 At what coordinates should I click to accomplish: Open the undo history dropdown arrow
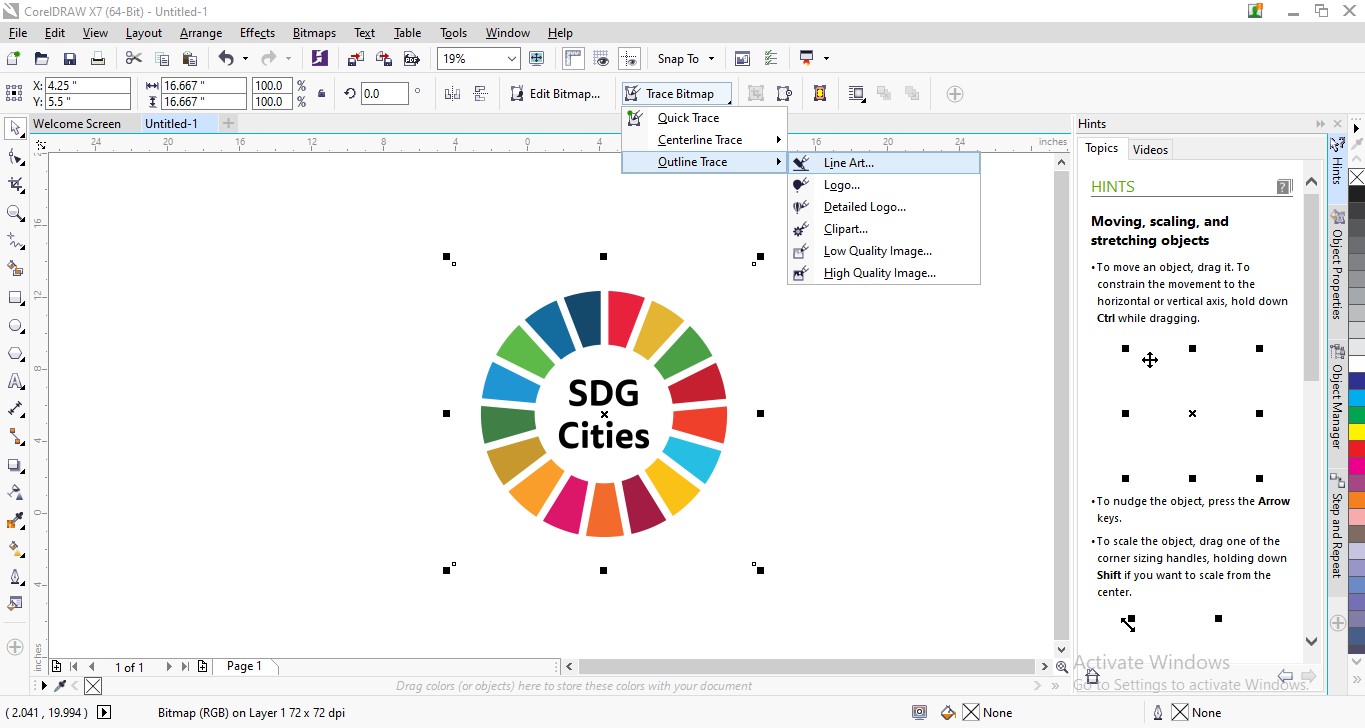click(x=245, y=59)
